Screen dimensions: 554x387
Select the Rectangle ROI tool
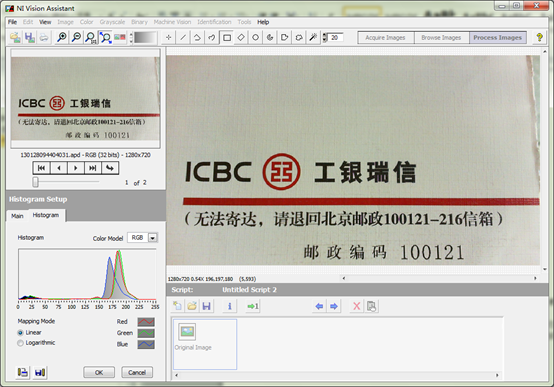(x=227, y=37)
